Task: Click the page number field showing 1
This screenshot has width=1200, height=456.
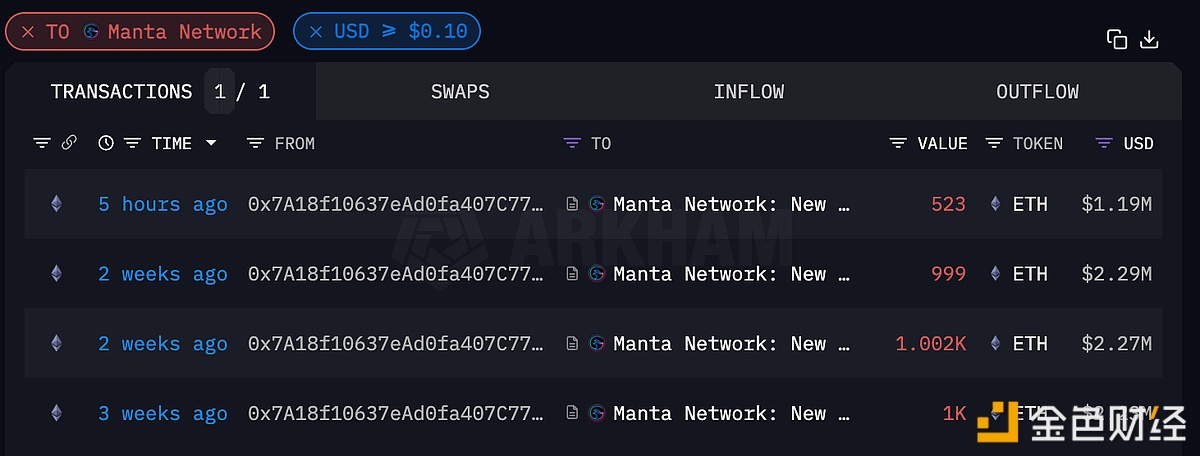Action: coord(220,92)
